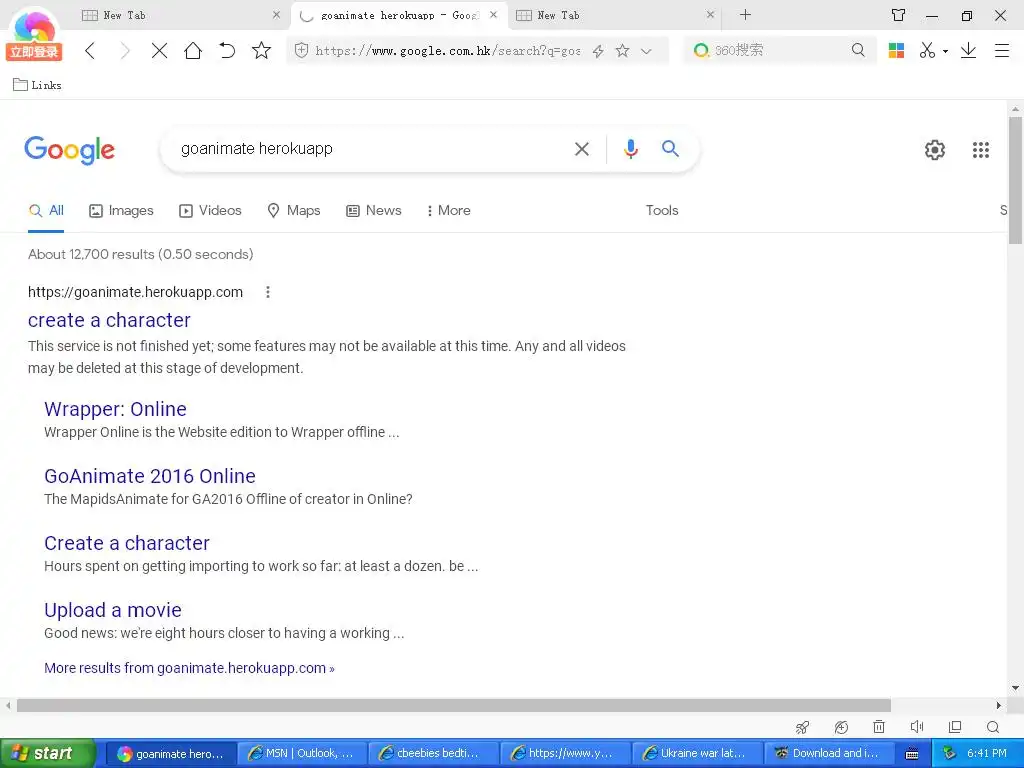Click the undo/restore closed tab icon
The width and height of the screenshot is (1024, 768).
(x=227, y=50)
